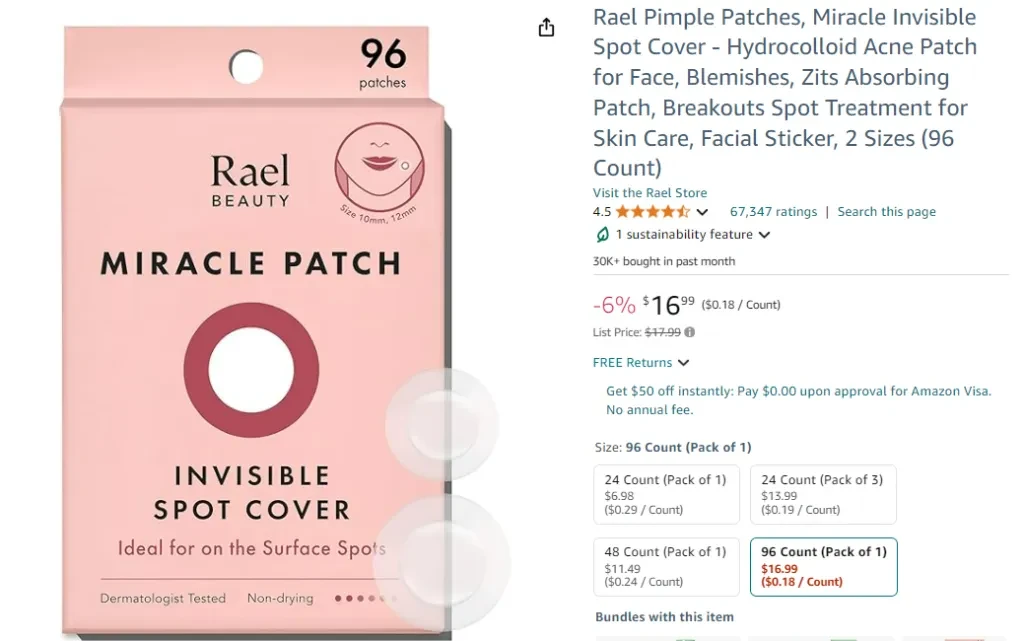
Task: Open the Amazon Visa $50 off offer
Action: (798, 400)
